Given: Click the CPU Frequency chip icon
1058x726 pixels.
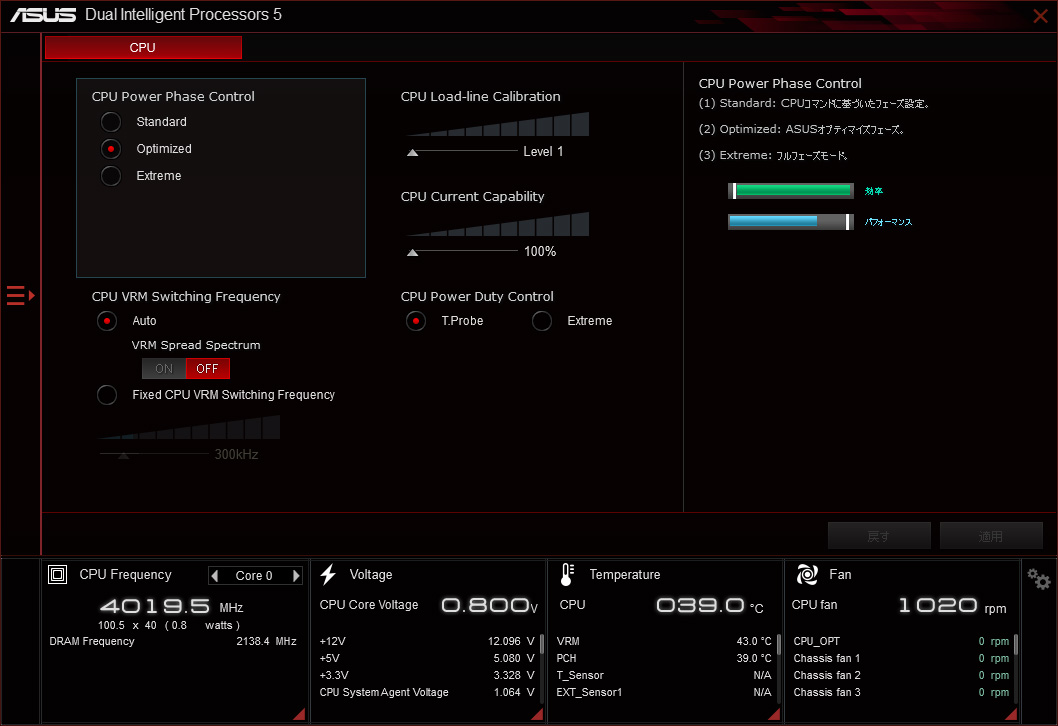Looking at the screenshot, I should coord(57,574).
